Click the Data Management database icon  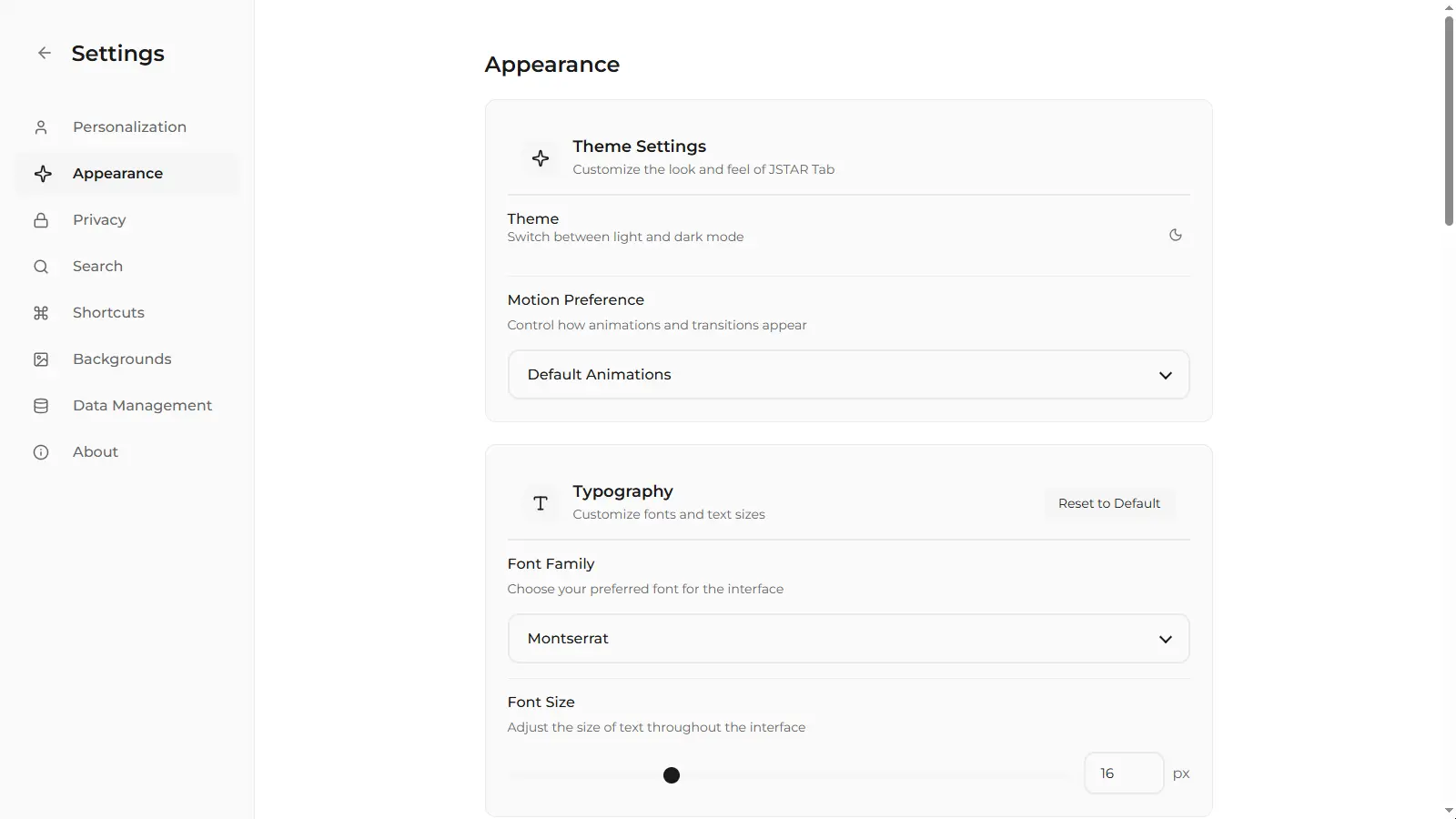click(x=41, y=406)
